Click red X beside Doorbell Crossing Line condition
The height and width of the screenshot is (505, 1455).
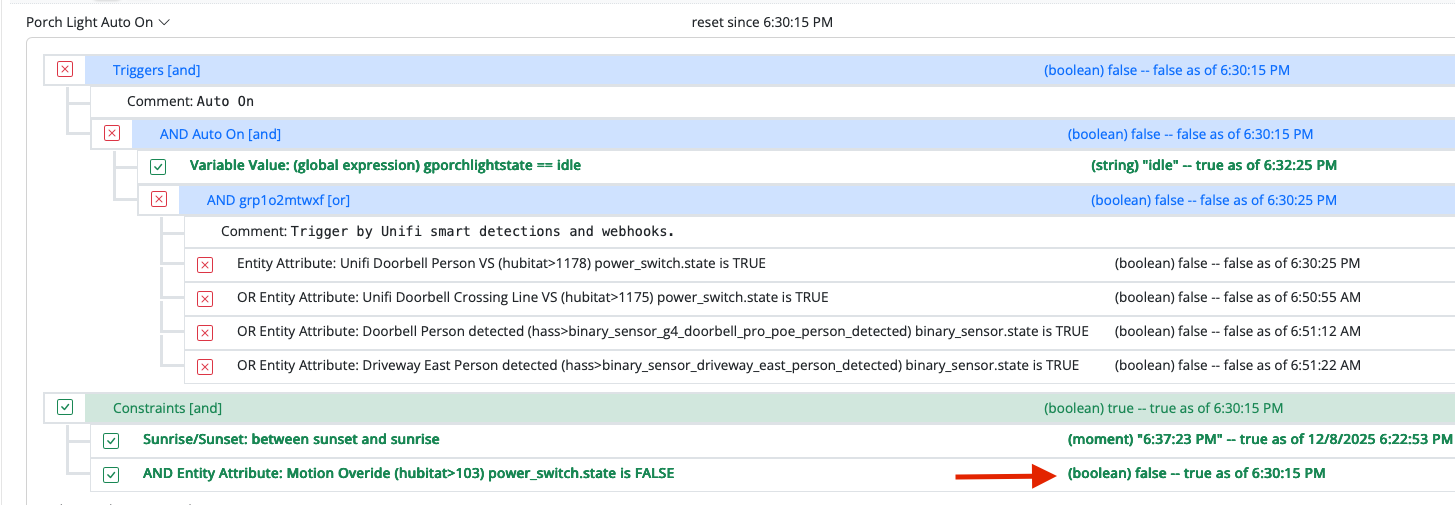pos(205,298)
